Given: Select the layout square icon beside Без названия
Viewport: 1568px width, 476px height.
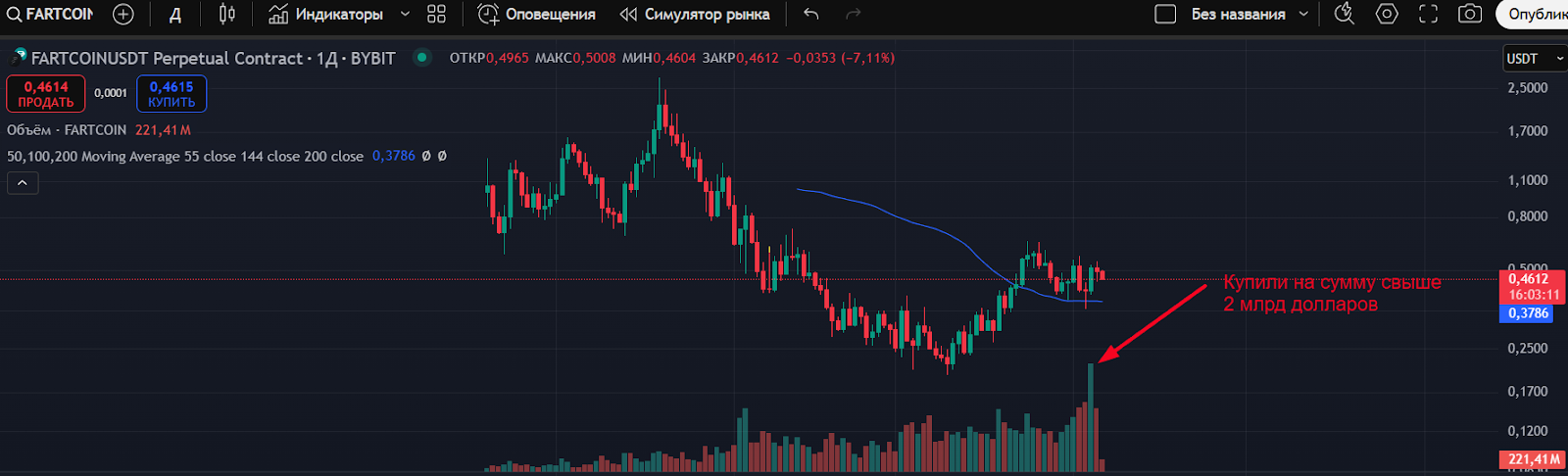Looking at the screenshot, I should (x=1165, y=15).
